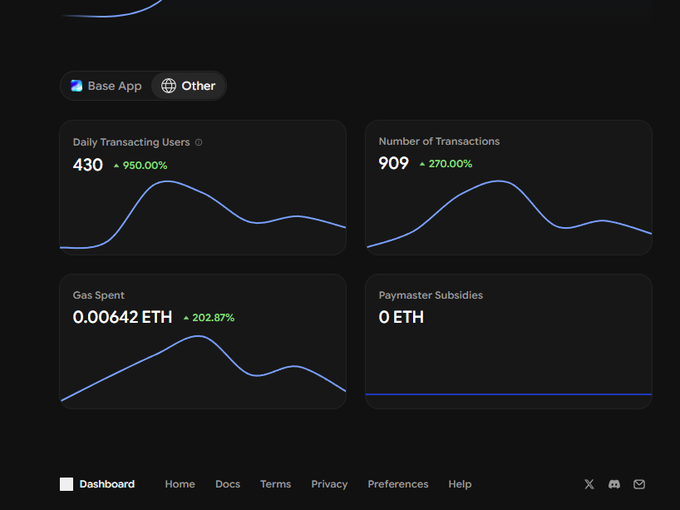Click the Gas Spent card title
The width and height of the screenshot is (680, 510).
coord(98,295)
